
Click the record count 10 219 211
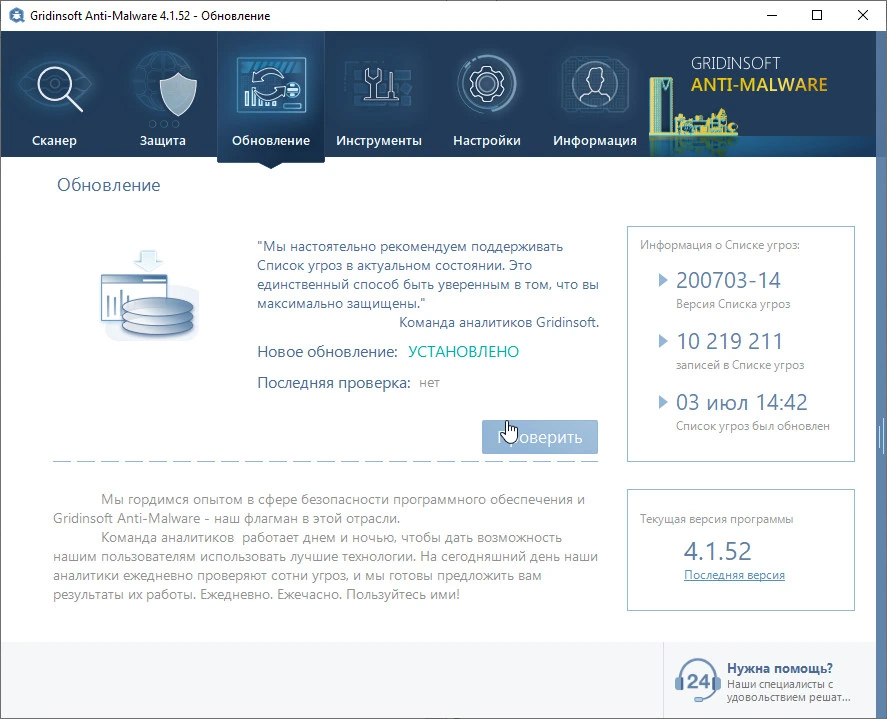pyautogui.click(x=729, y=341)
